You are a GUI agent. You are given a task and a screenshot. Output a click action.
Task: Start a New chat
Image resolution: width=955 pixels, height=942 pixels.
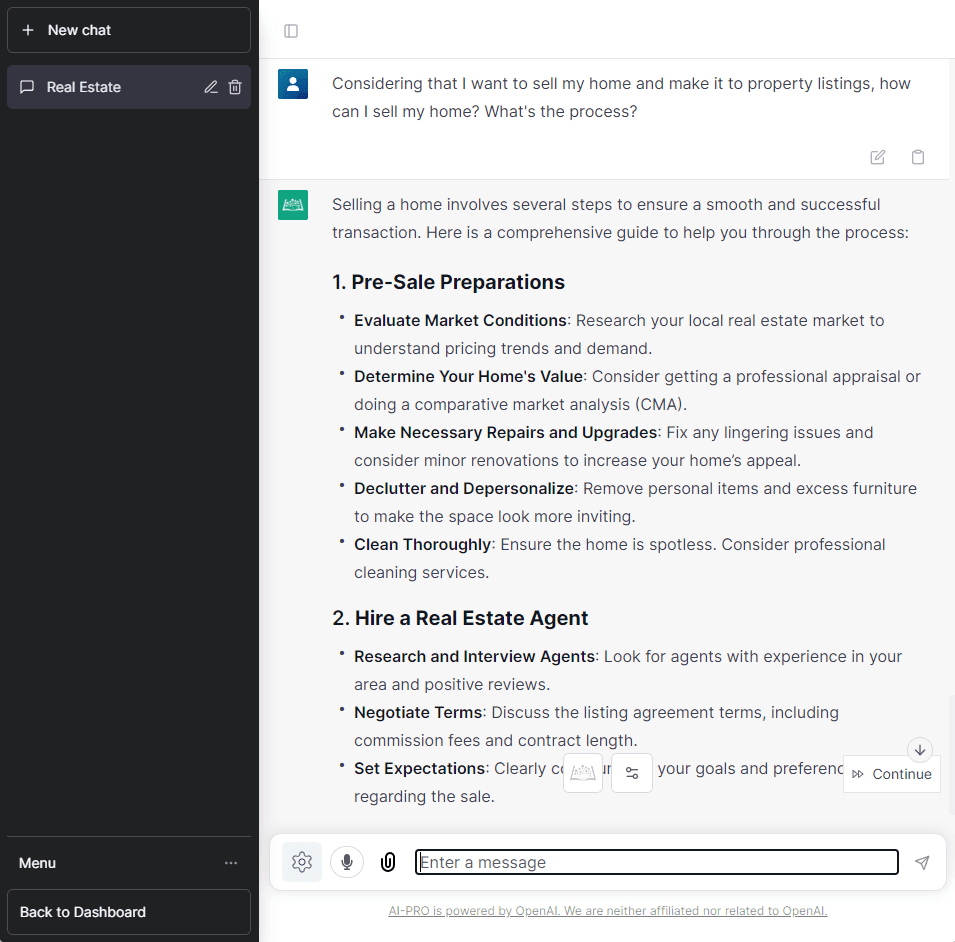pos(129,30)
